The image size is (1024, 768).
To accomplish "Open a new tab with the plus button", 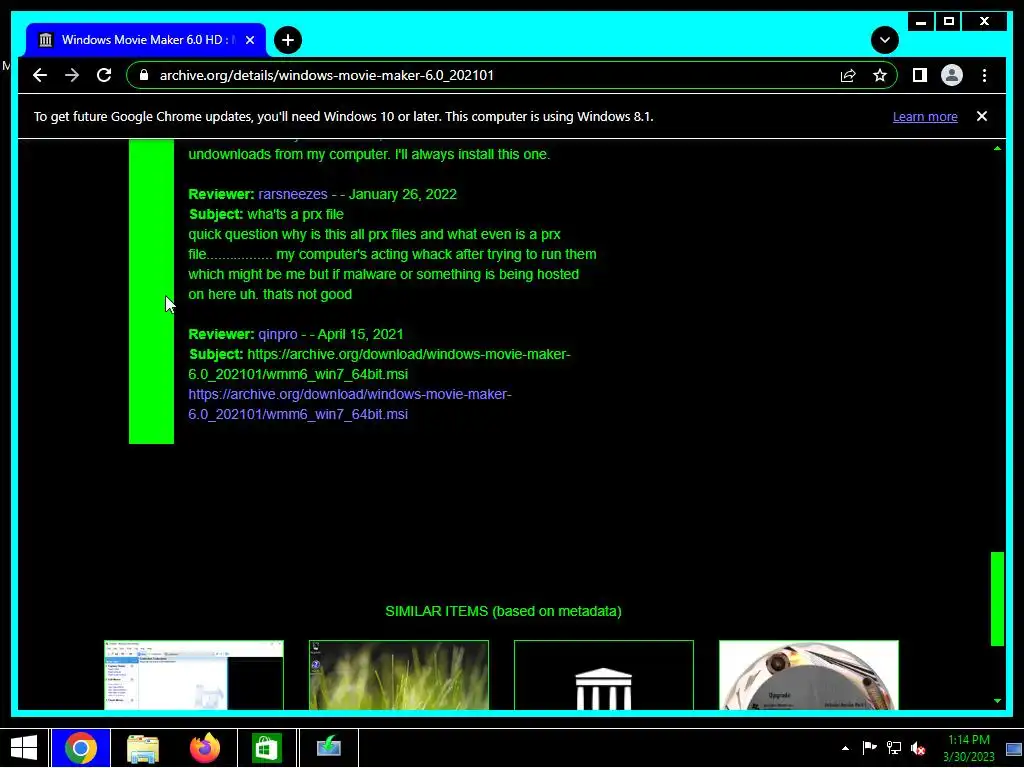I will [288, 40].
